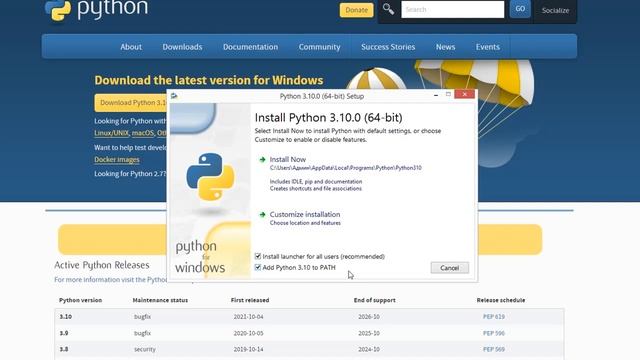Click the Active Python Releases heading
Image resolution: width=640 pixels, height=360 pixels.
pos(102,265)
